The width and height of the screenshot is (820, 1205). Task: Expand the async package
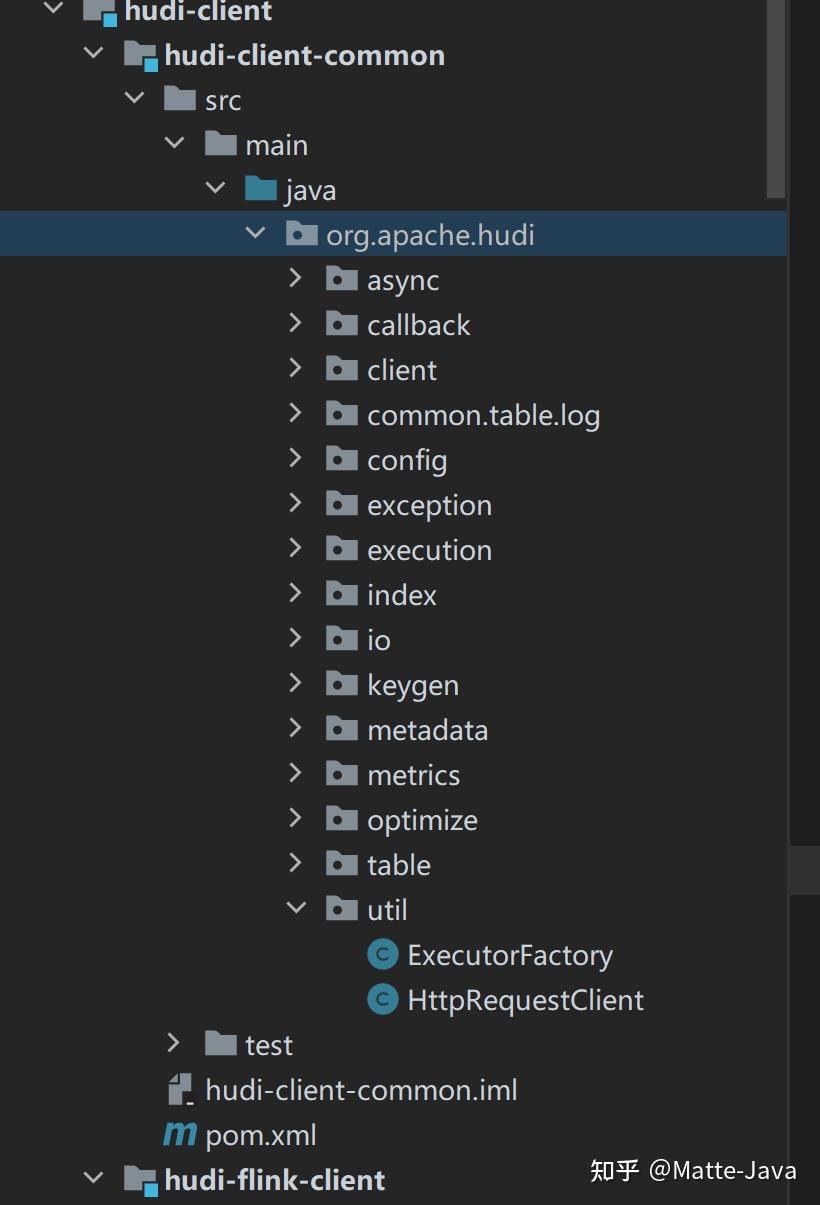click(x=295, y=279)
